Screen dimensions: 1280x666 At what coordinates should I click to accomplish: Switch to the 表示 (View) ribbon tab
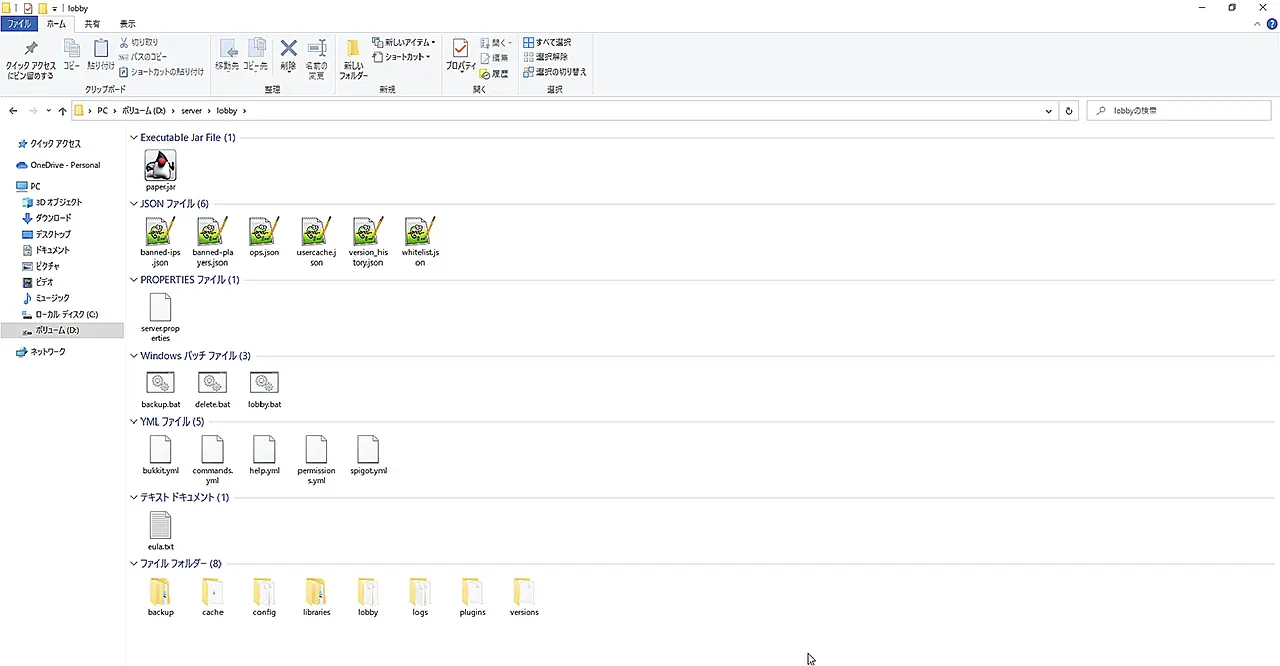point(127,23)
